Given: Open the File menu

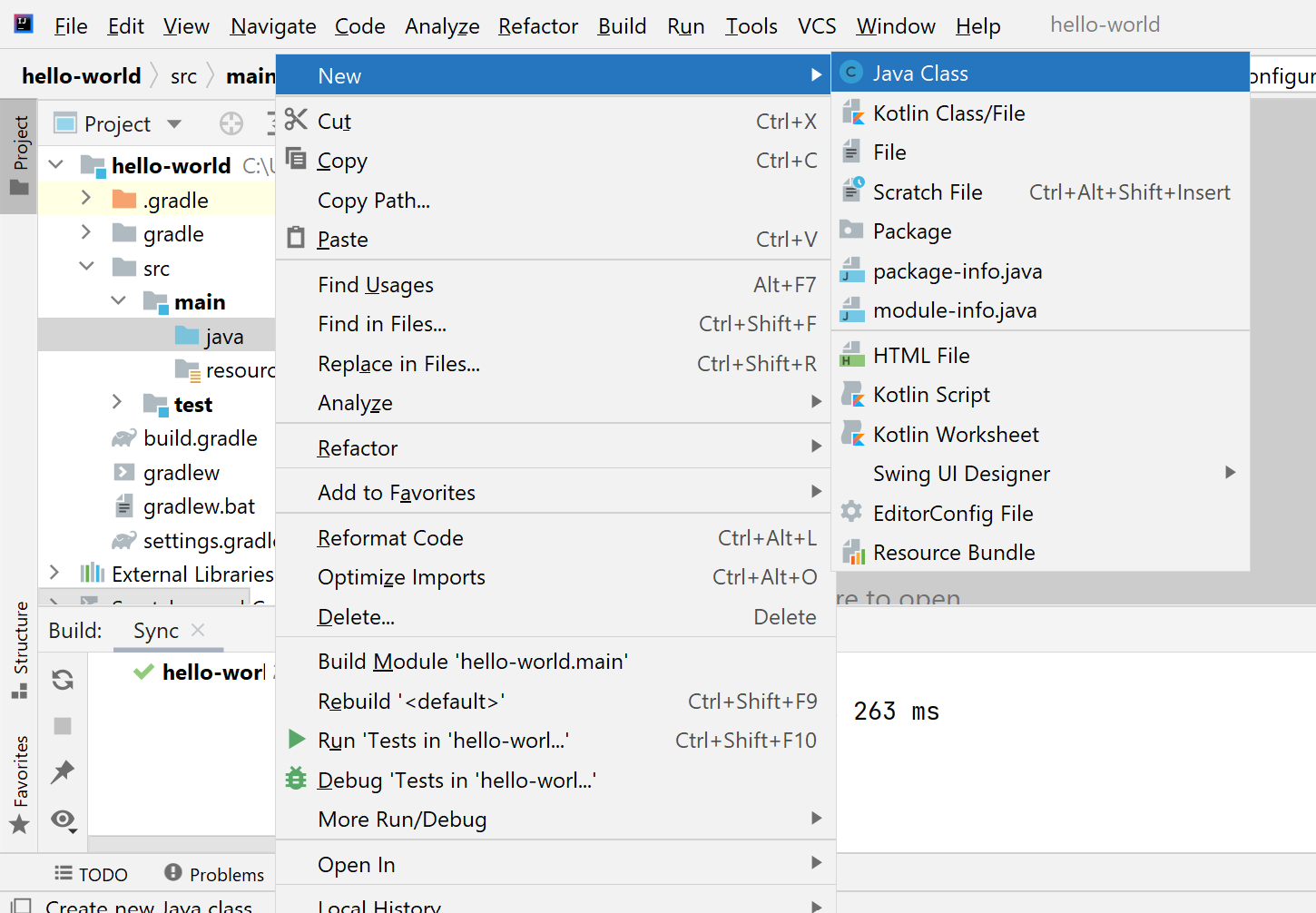Looking at the screenshot, I should pos(71,26).
